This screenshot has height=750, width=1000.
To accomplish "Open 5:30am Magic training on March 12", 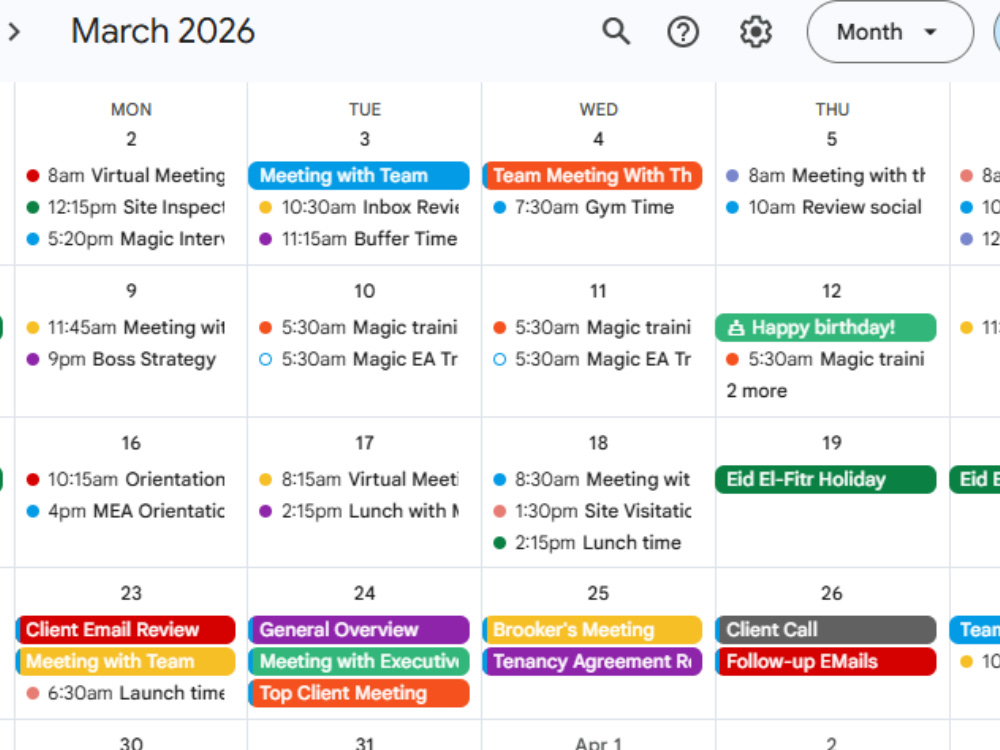I will [x=826, y=359].
